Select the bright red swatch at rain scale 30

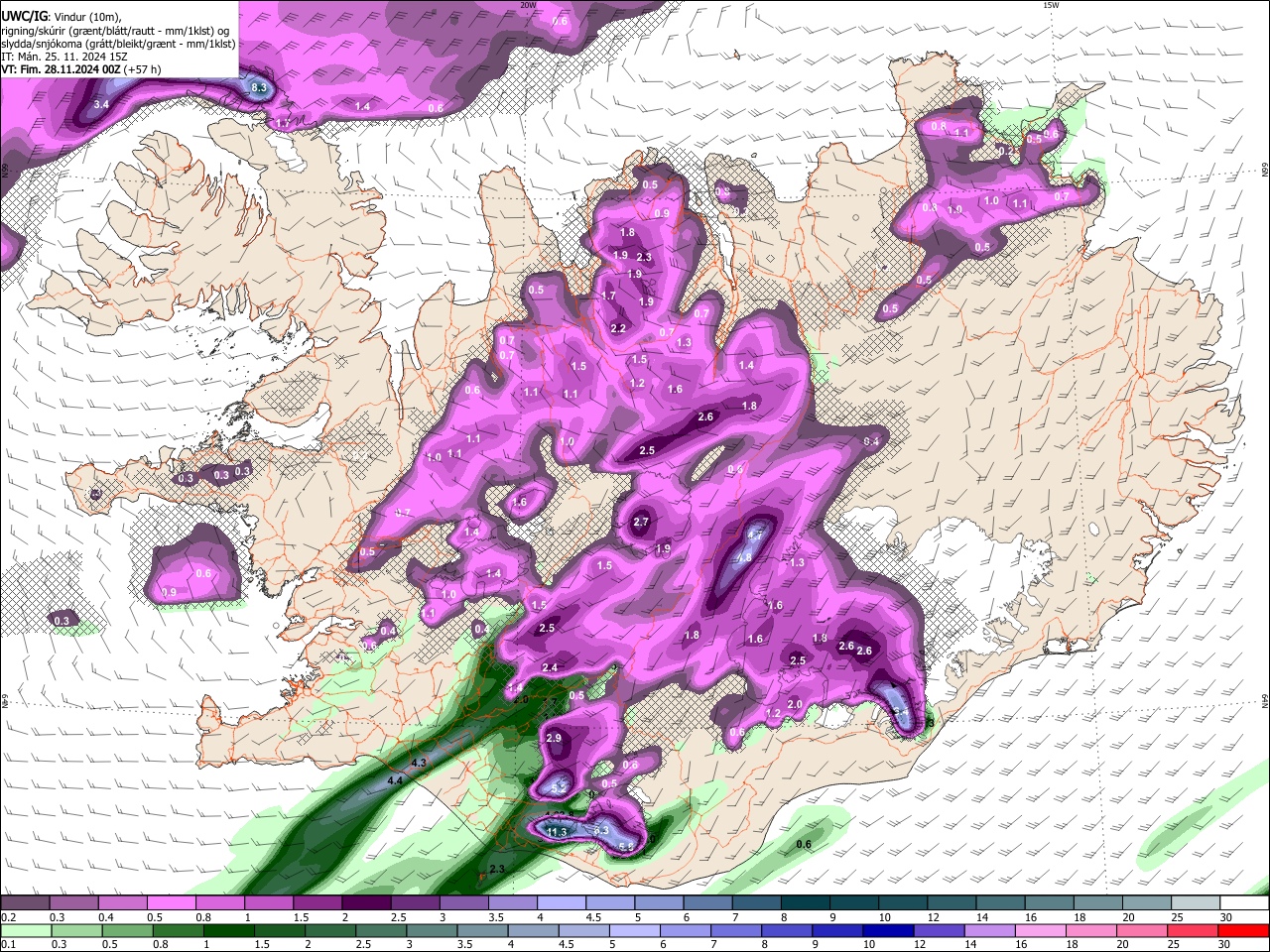point(1244,930)
